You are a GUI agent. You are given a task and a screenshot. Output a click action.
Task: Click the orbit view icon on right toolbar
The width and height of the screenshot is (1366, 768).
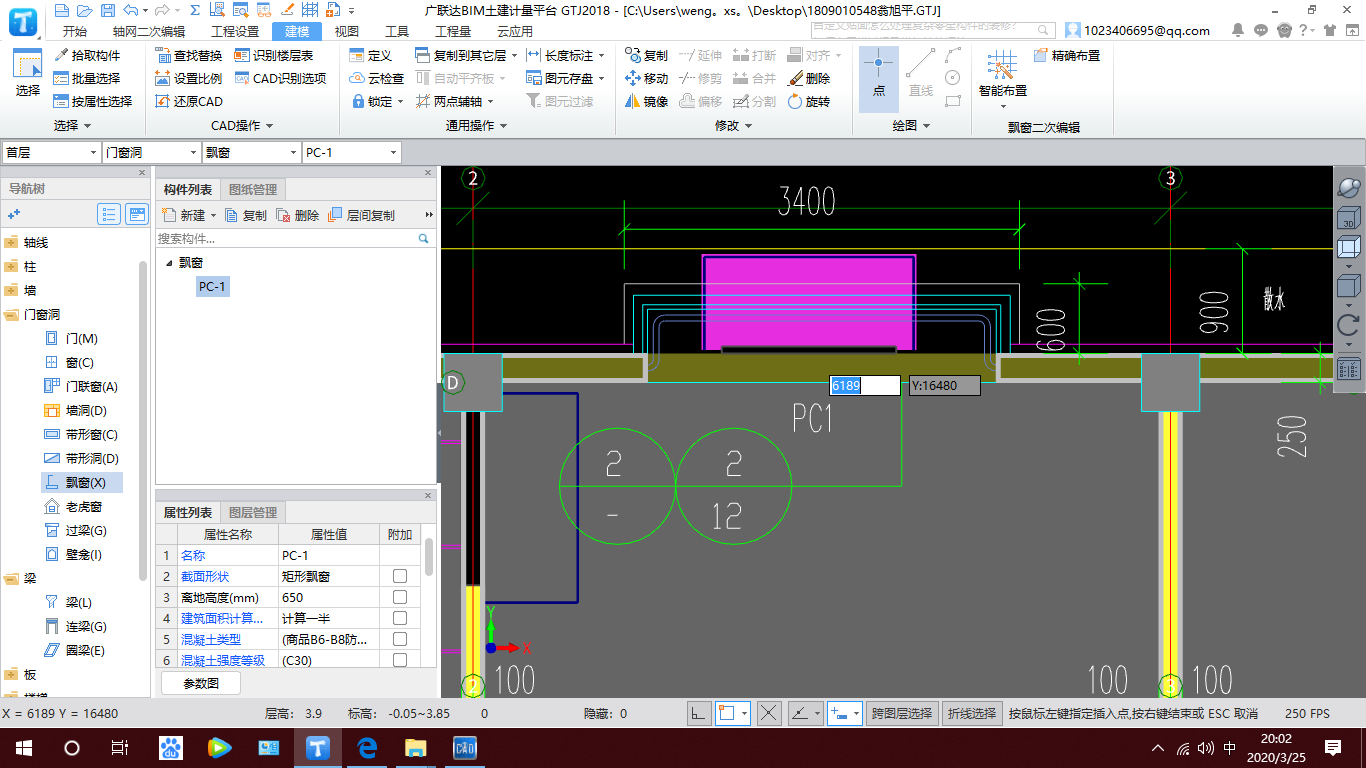tap(1348, 188)
